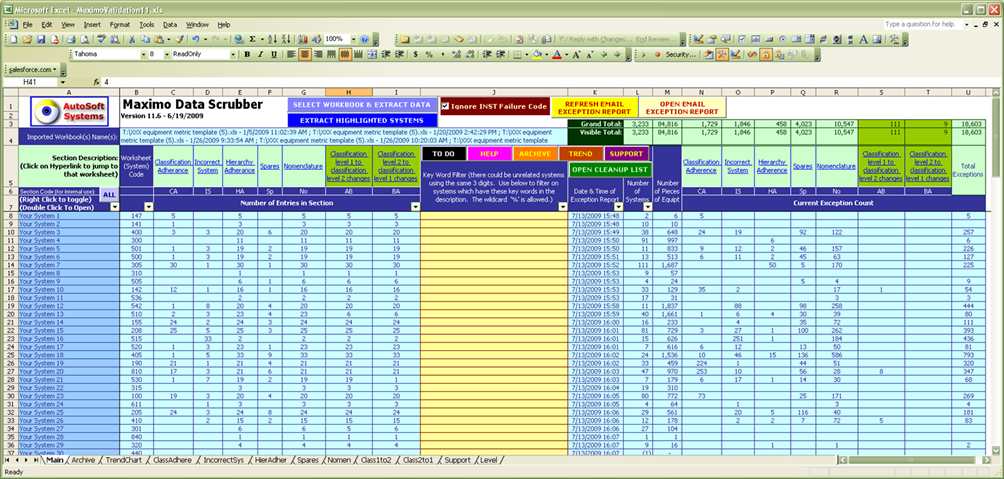1004x479 pixels.
Task: Click the Copy icon
Action: pos(145,39)
